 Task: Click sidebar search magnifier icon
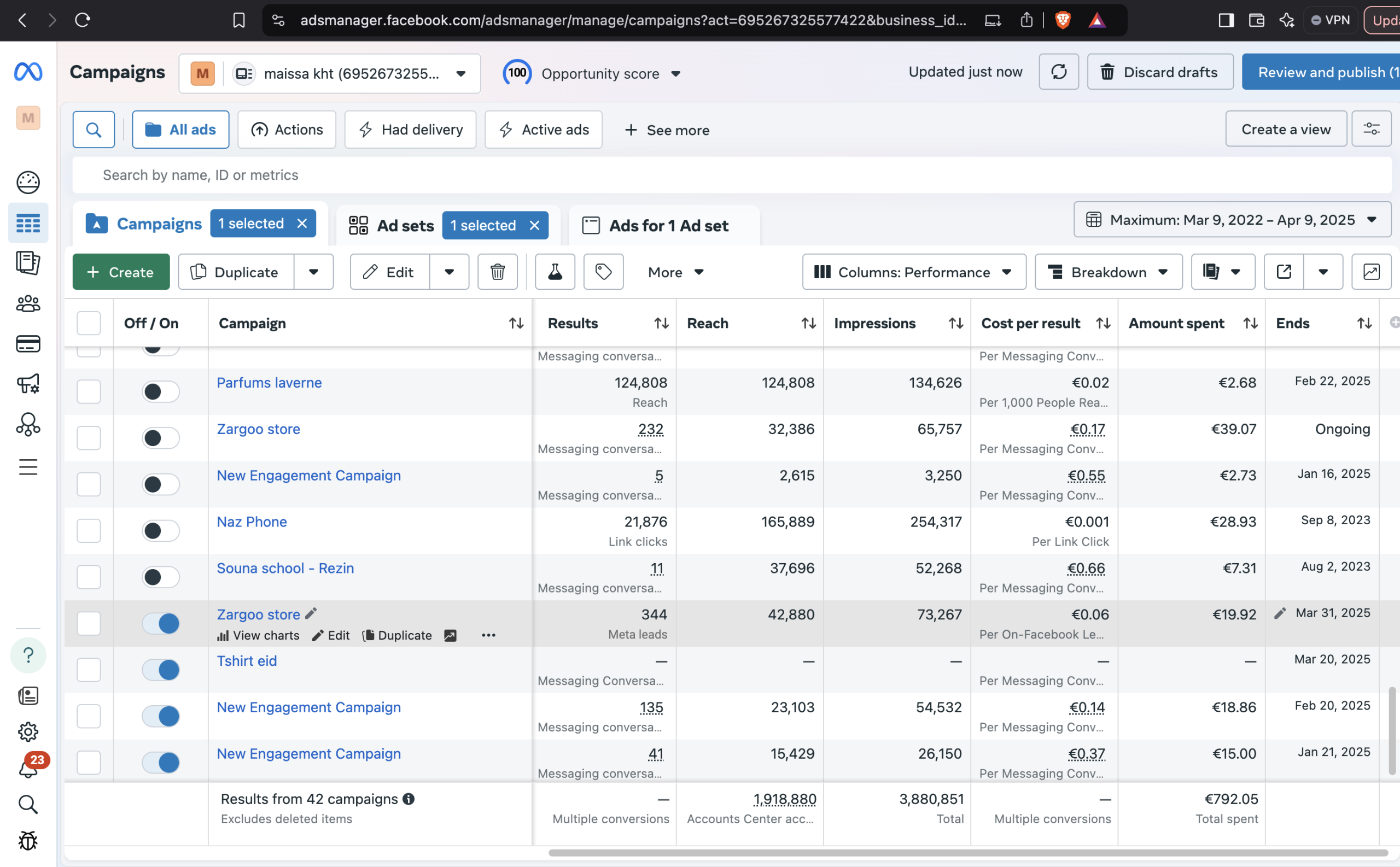(x=28, y=805)
